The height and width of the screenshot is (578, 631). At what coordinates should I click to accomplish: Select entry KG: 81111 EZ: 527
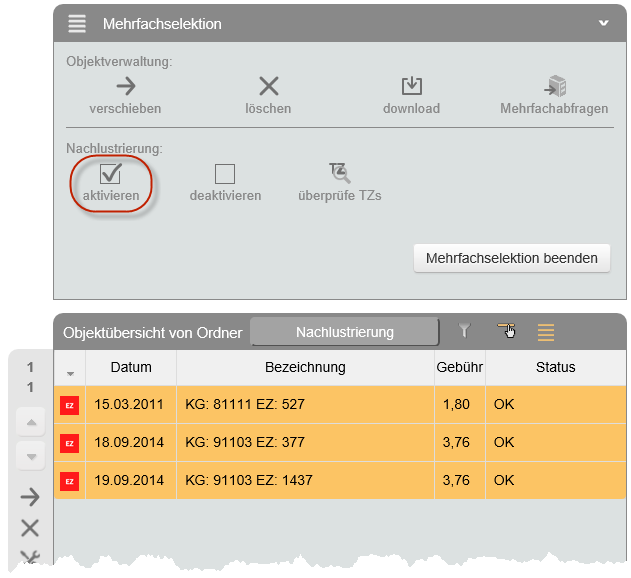(x=245, y=405)
